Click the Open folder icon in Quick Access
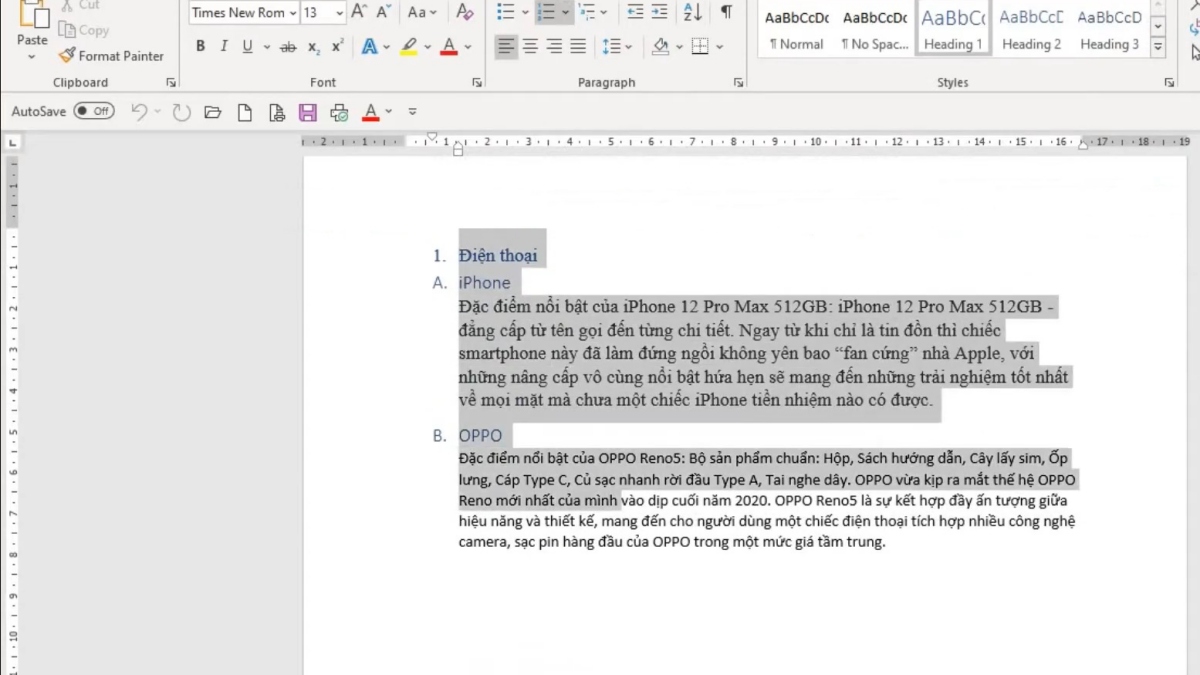The image size is (1200, 675). (212, 111)
